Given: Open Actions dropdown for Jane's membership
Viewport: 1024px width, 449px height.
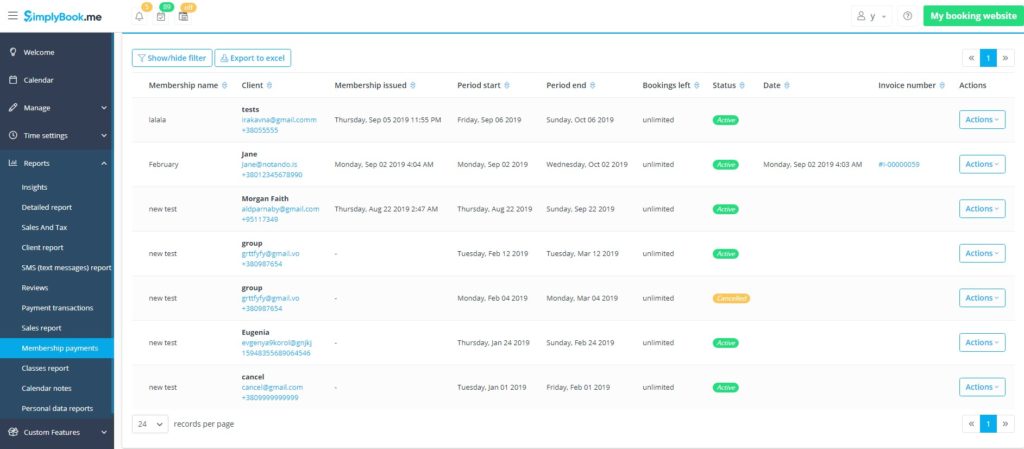Looking at the screenshot, I should (982, 164).
